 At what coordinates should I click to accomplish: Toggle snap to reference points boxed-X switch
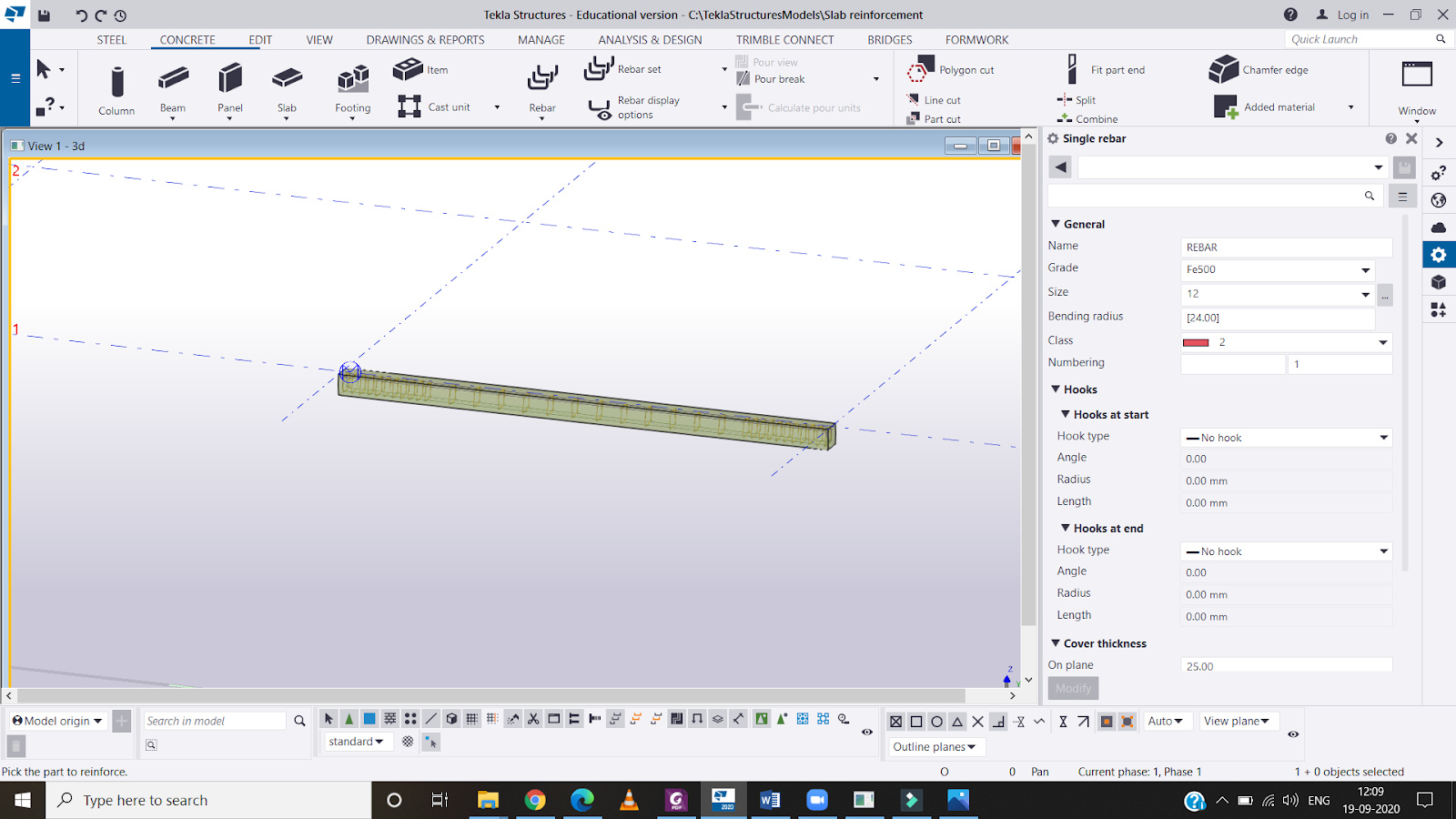896,722
